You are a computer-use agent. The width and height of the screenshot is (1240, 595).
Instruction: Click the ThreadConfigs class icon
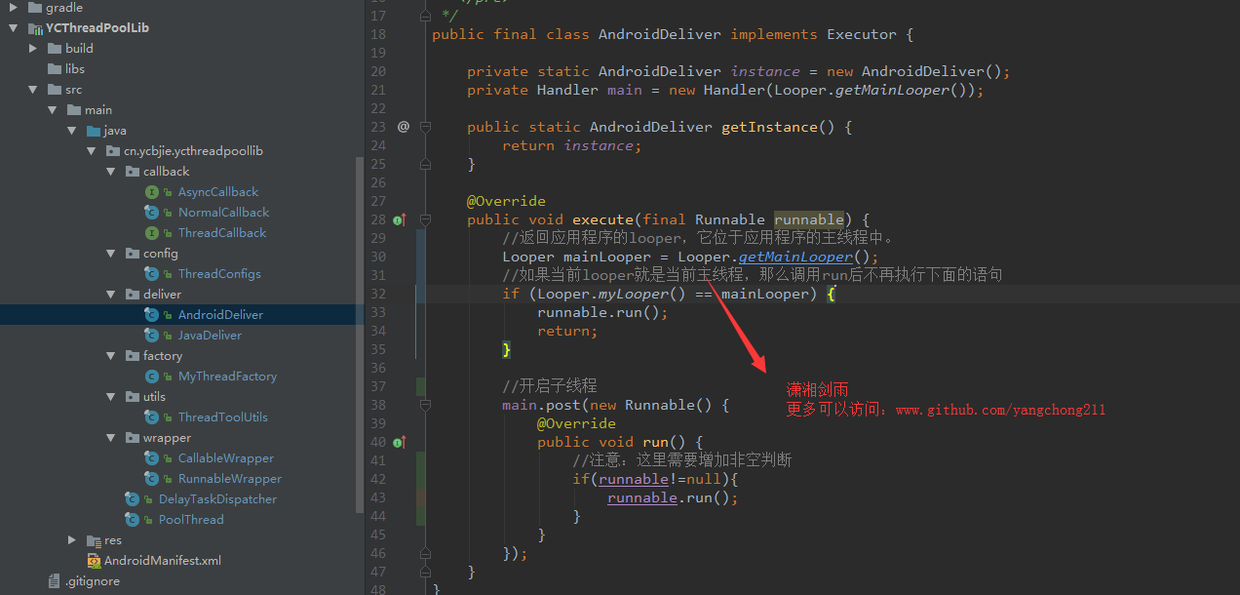pyautogui.click(x=152, y=274)
